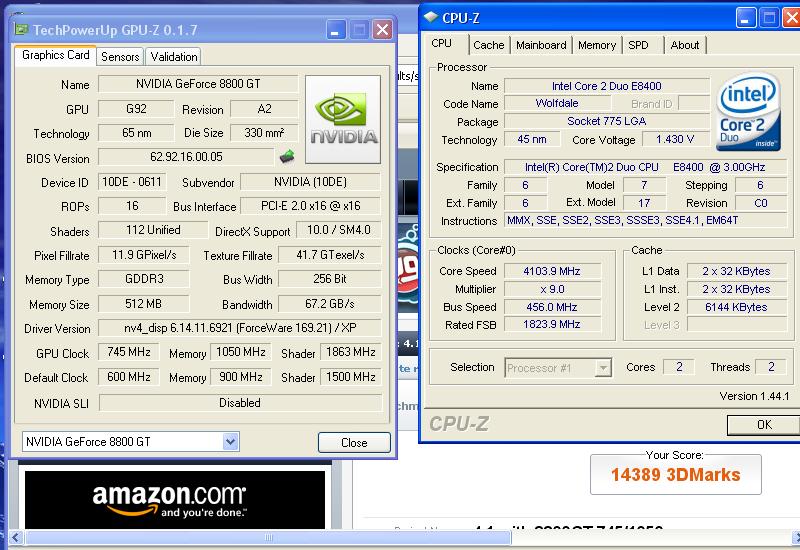Minimize the GPU-Z window
The height and width of the screenshot is (550, 800).
(x=336, y=30)
